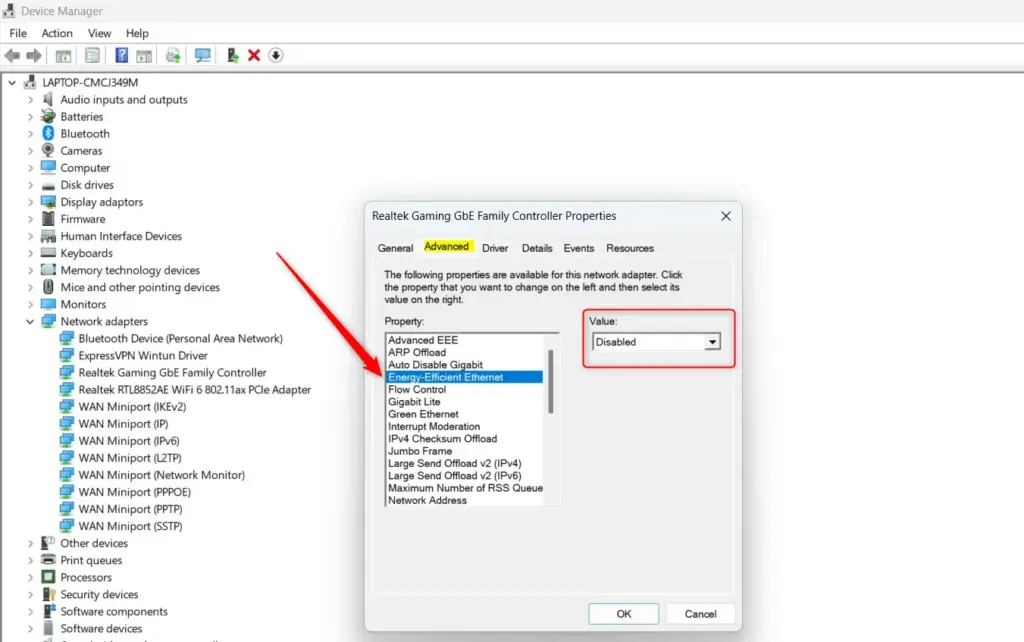Click the Back arrow in the toolbar
Image resolution: width=1024 pixels, height=642 pixels.
pos(12,56)
